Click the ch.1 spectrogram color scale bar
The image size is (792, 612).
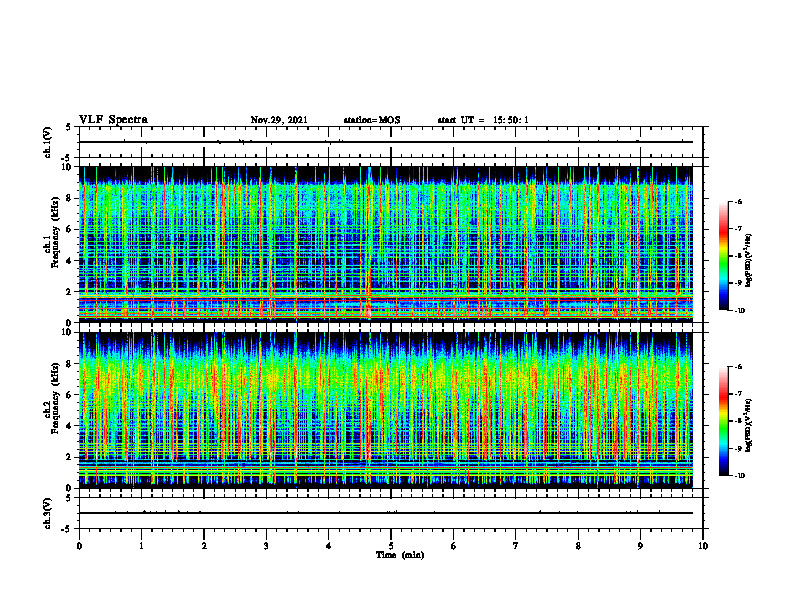pos(723,256)
